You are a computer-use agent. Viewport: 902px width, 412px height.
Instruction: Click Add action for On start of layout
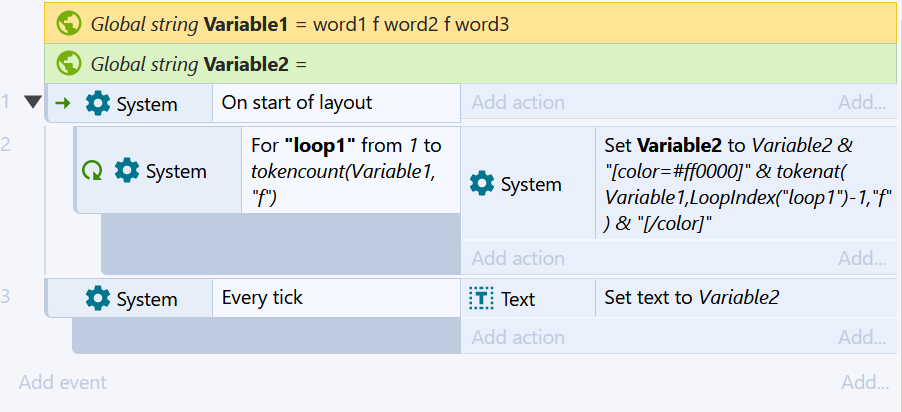518,102
